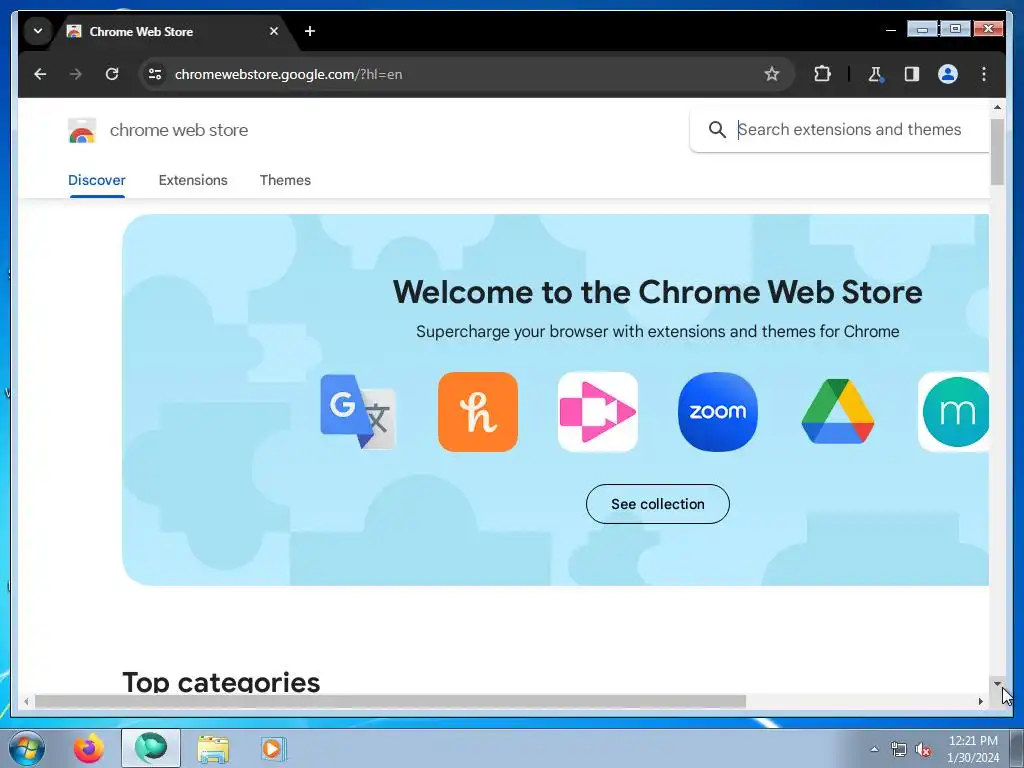Click the horizontal scrollbar right arrow
This screenshot has width=1024, height=768.
click(980, 701)
